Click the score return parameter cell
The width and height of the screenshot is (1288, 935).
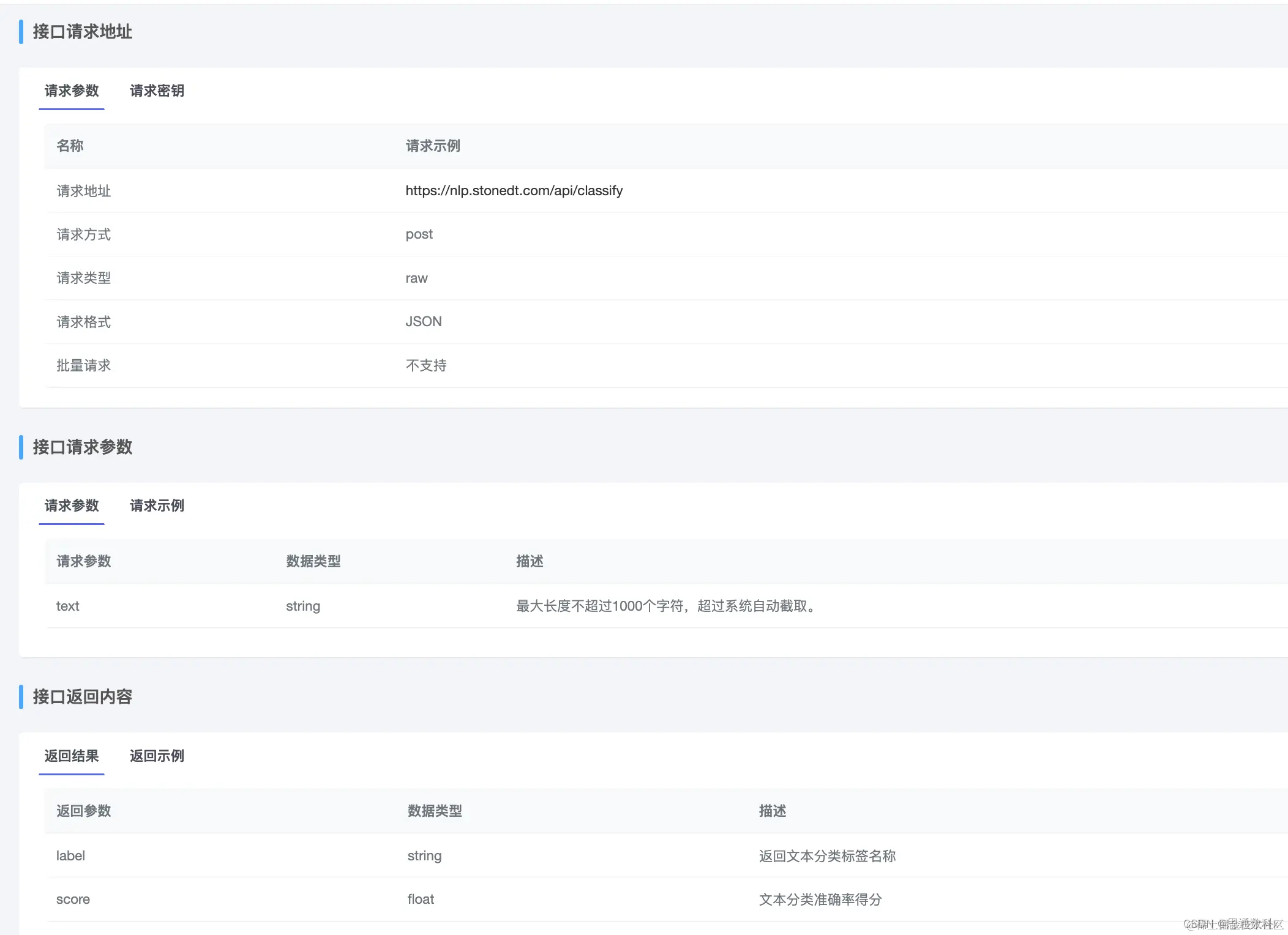click(73, 900)
